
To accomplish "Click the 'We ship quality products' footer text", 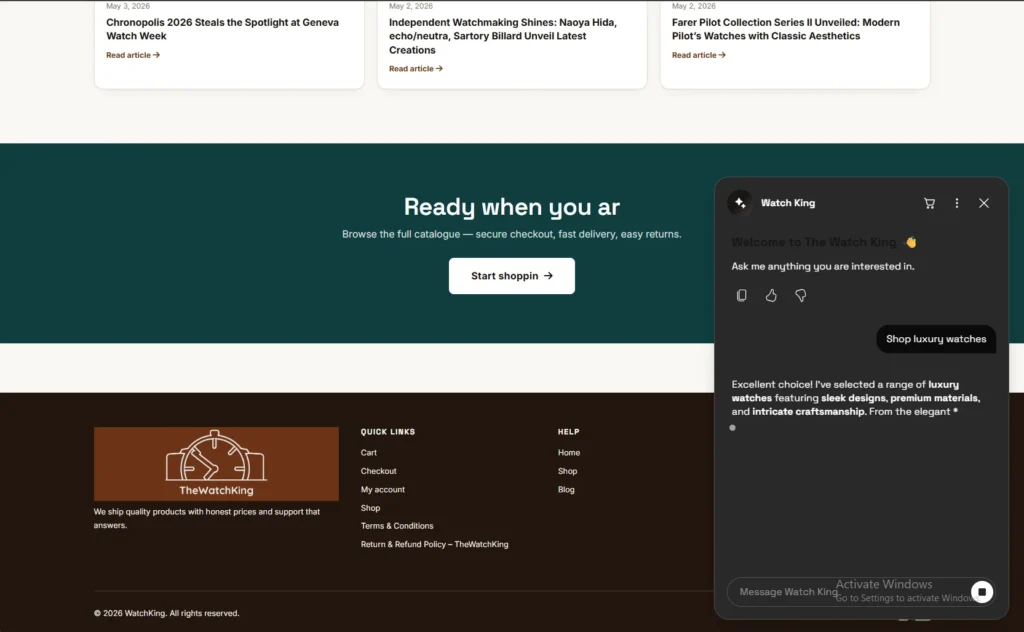I will click(x=206, y=518).
